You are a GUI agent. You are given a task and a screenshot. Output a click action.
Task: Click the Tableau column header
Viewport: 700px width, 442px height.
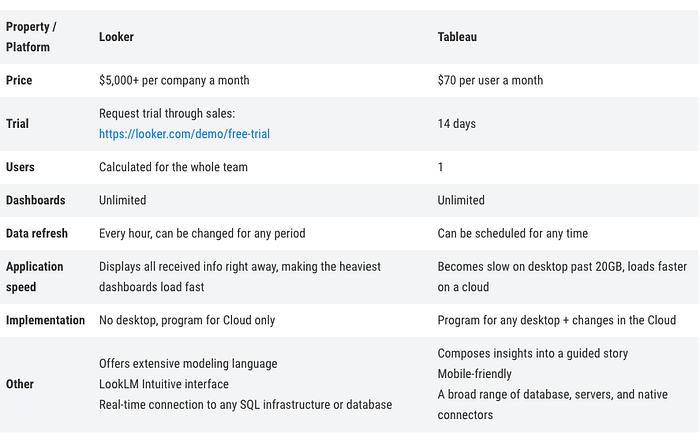pyautogui.click(x=457, y=37)
